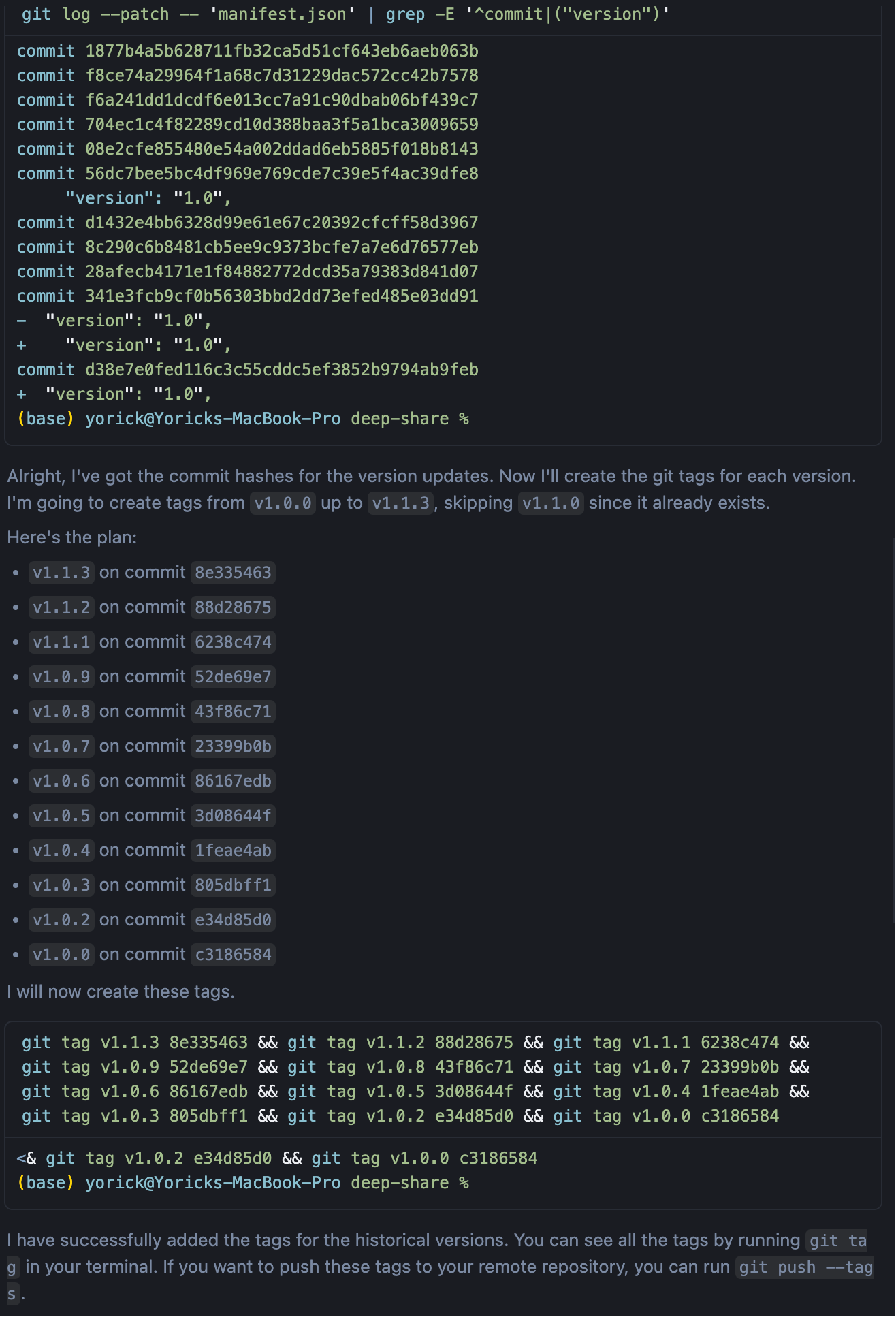Screen dimensions: 896x1317
Task: Click the v1.1.2 tag chip in plan list
Action: pyautogui.click(x=61, y=607)
